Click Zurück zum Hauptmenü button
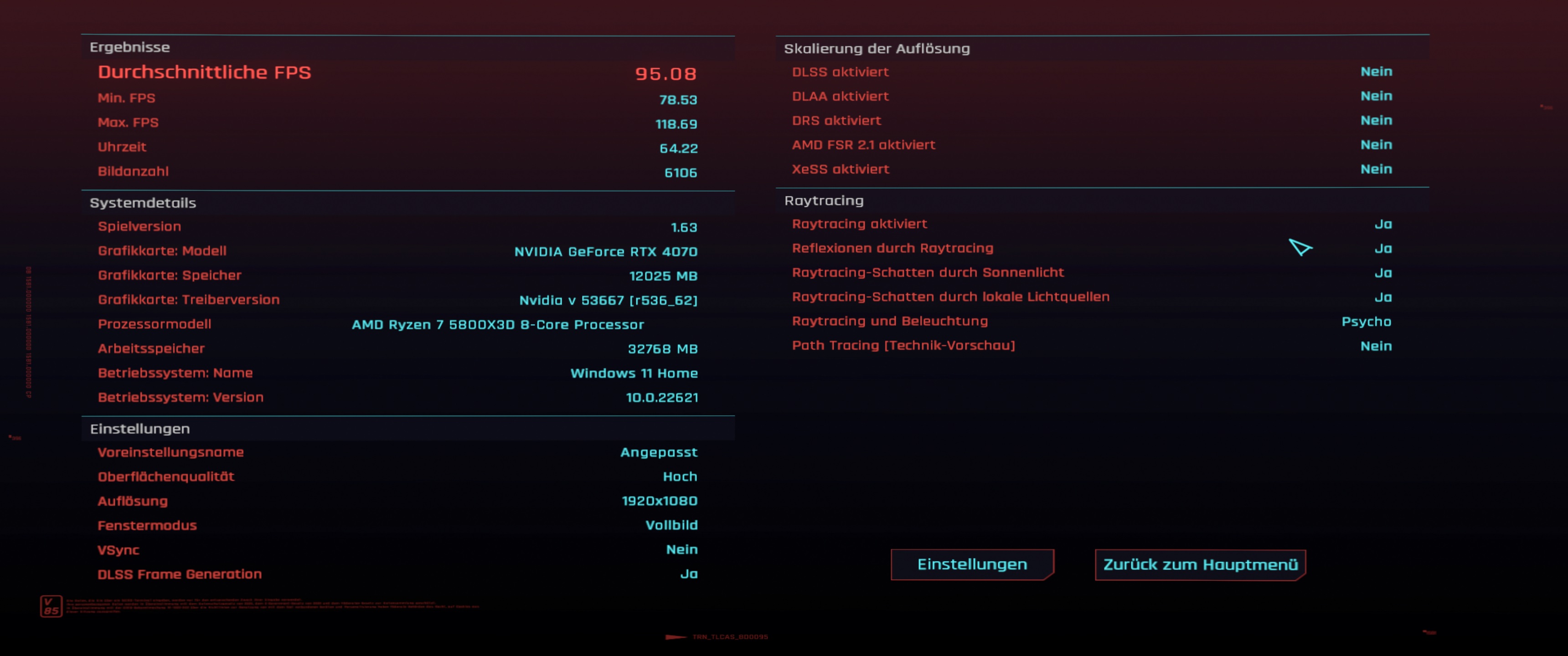The image size is (1568, 656). click(x=1200, y=564)
